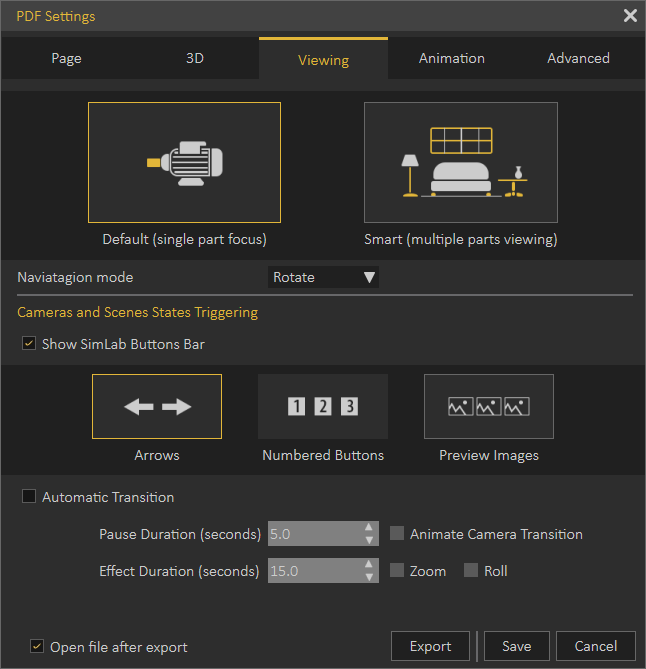Viewport: 646px width, 669px height.
Task: Open the Advanced tab
Action: coord(578,58)
